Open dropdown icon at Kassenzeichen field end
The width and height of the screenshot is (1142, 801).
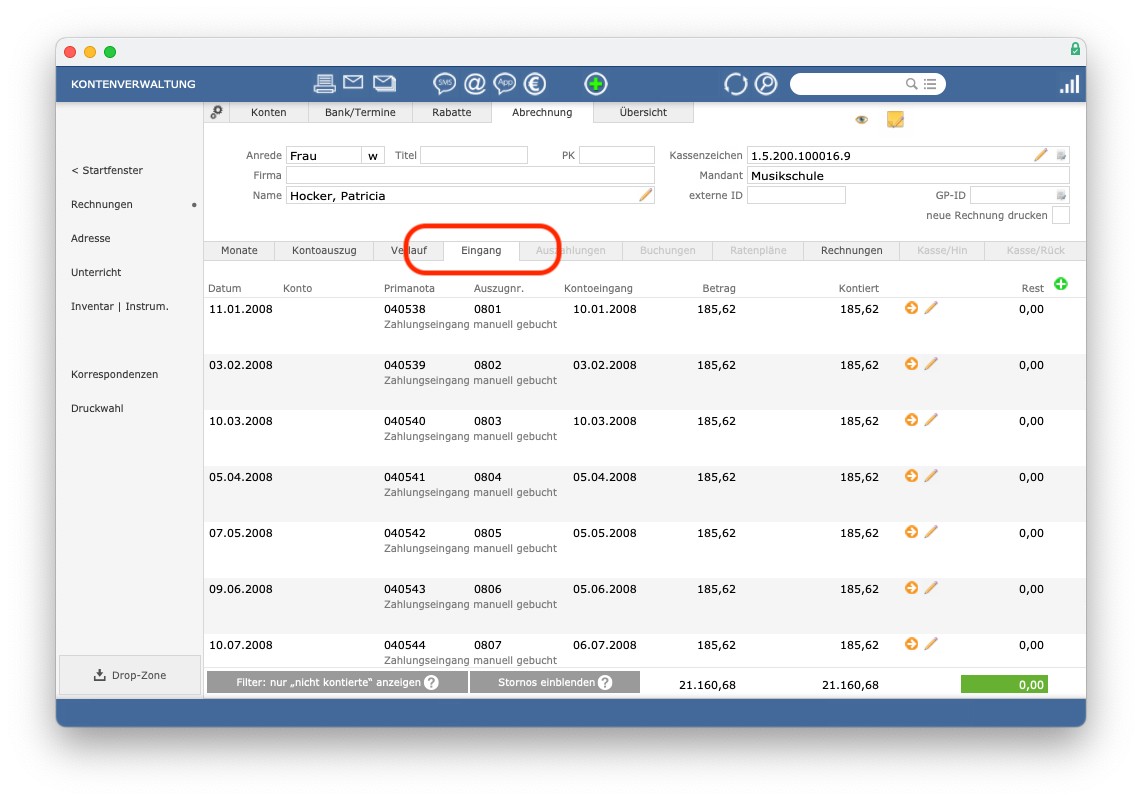pos(1061,155)
